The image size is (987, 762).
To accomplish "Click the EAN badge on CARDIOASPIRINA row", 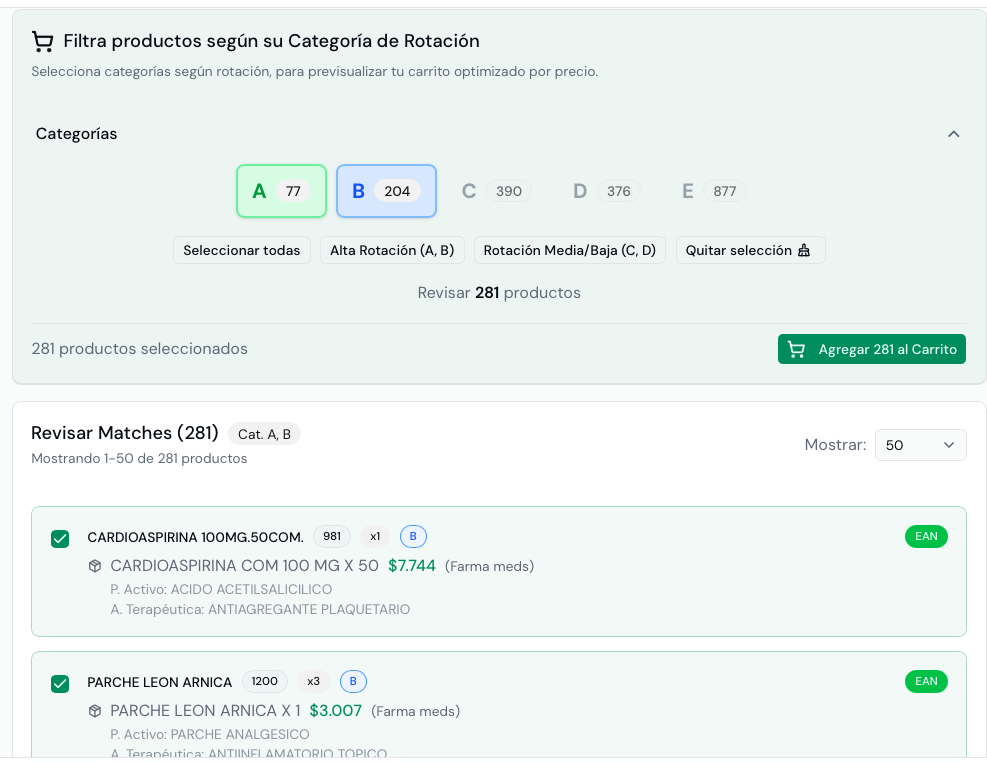I will (x=926, y=536).
